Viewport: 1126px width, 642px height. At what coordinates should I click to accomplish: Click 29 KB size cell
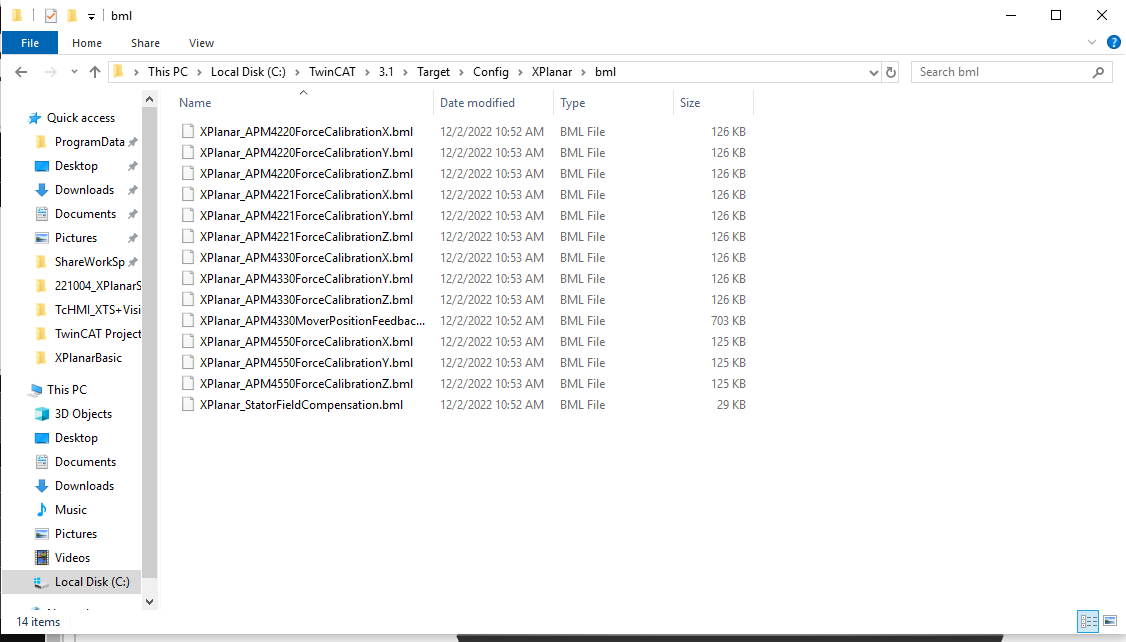tap(731, 405)
